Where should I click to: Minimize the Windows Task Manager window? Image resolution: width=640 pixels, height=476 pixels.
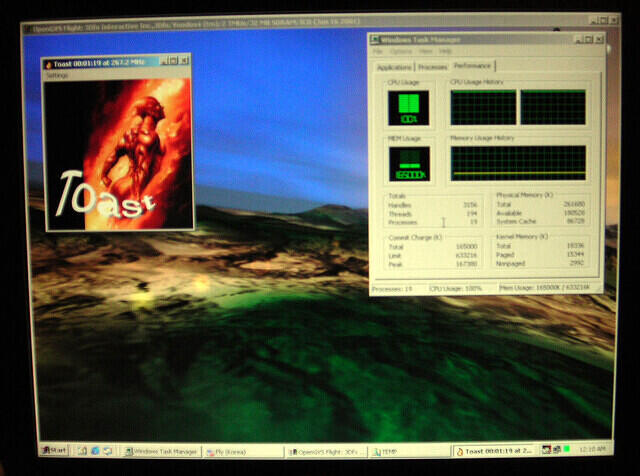[x=579, y=39]
